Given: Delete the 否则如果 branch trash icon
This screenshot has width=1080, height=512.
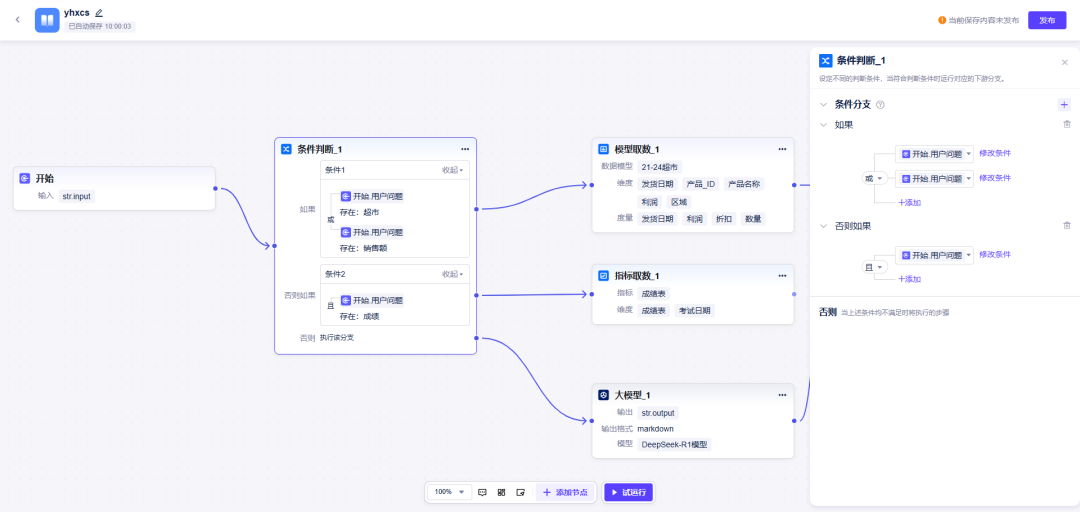Looking at the screenshot, I should tap(1067, 225).
